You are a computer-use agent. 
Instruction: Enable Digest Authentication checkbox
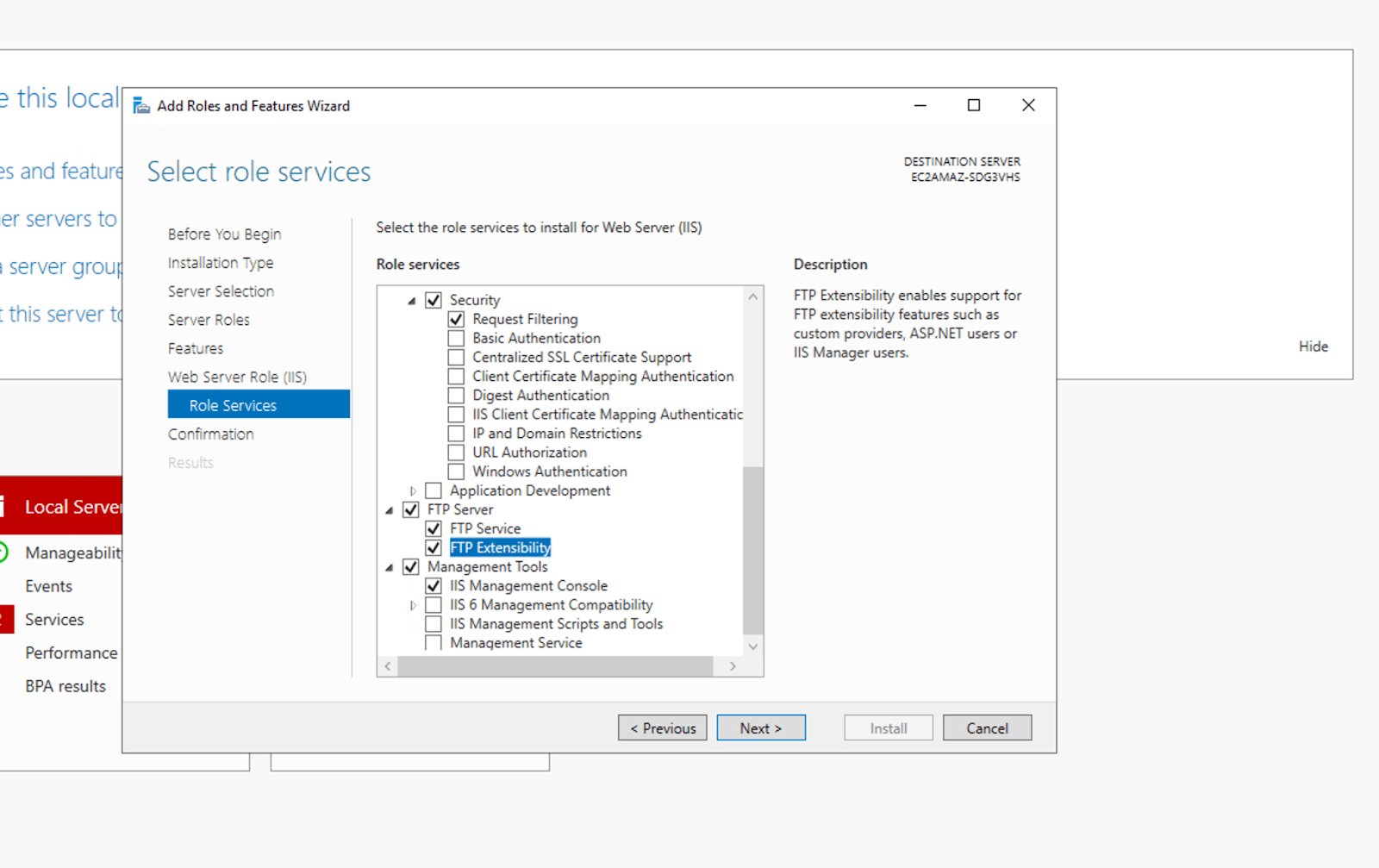[456, 395]
